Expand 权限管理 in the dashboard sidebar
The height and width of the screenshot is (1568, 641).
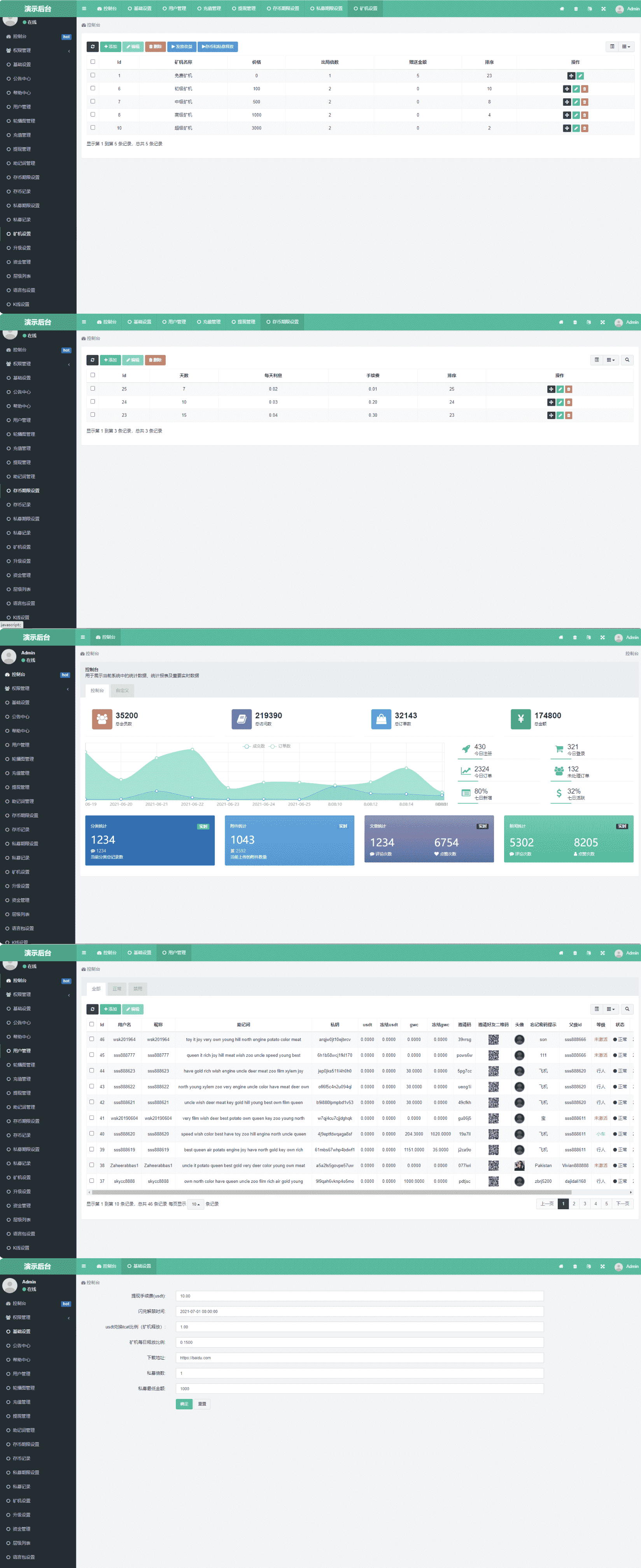(x=37, y=688)
